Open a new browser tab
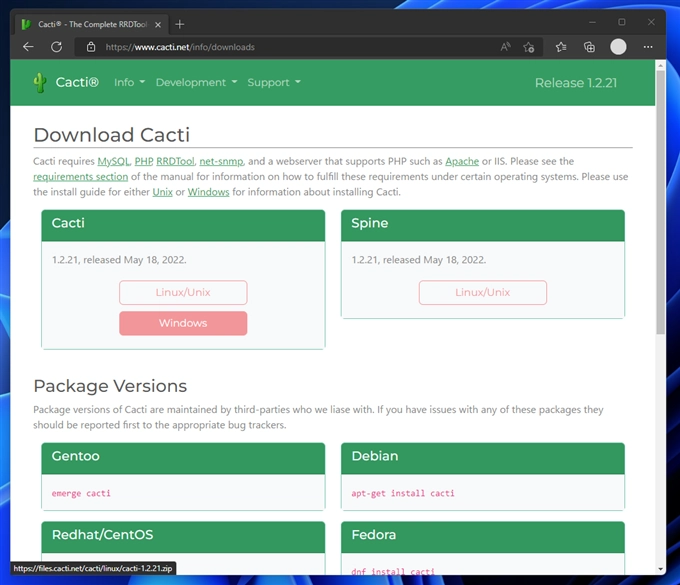The height and width of the screenshot is (585, 680). point(180,24)
